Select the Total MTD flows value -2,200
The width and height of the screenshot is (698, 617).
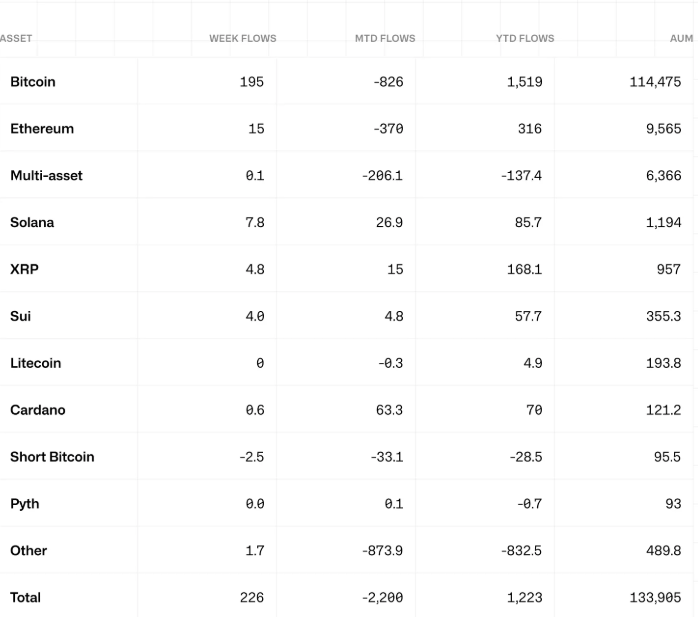(382, 598)
